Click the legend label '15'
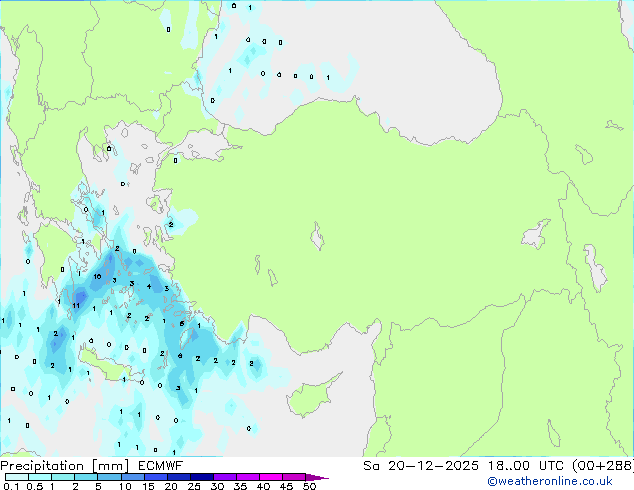This screenshot has width=634, height=490. [148, 486]
